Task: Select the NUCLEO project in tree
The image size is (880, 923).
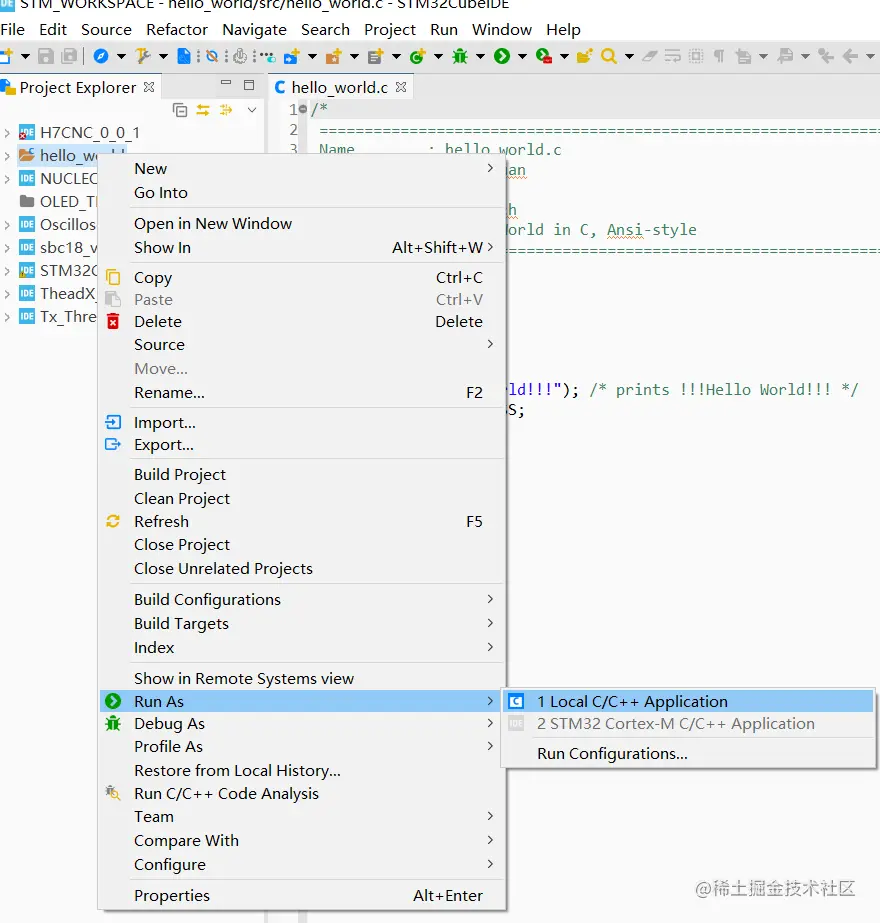Action: tap(58, 179)
